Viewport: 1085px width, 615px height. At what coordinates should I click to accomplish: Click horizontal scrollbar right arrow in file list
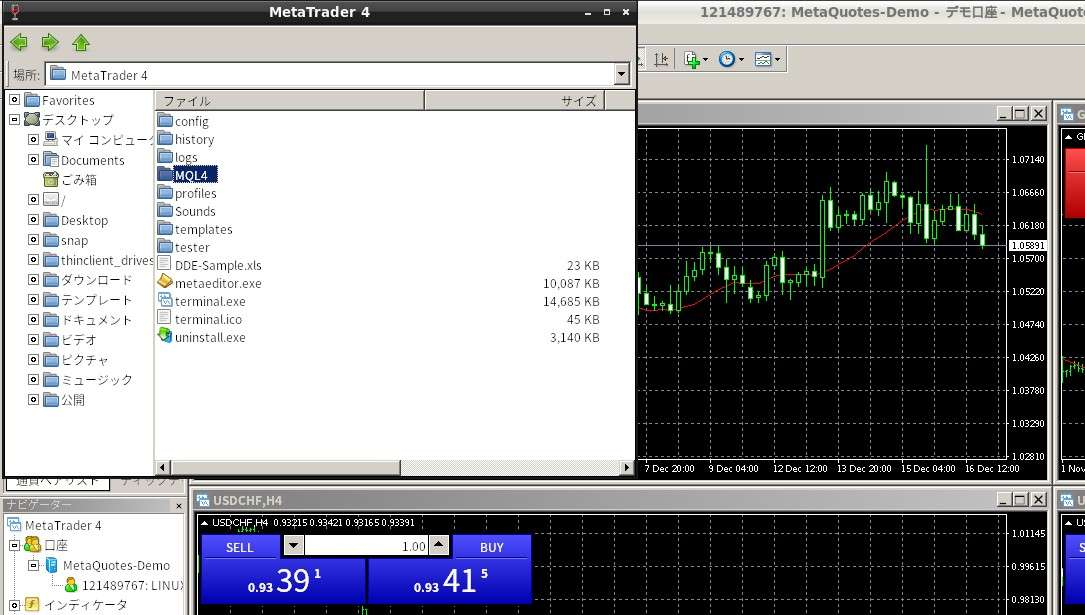627,468
